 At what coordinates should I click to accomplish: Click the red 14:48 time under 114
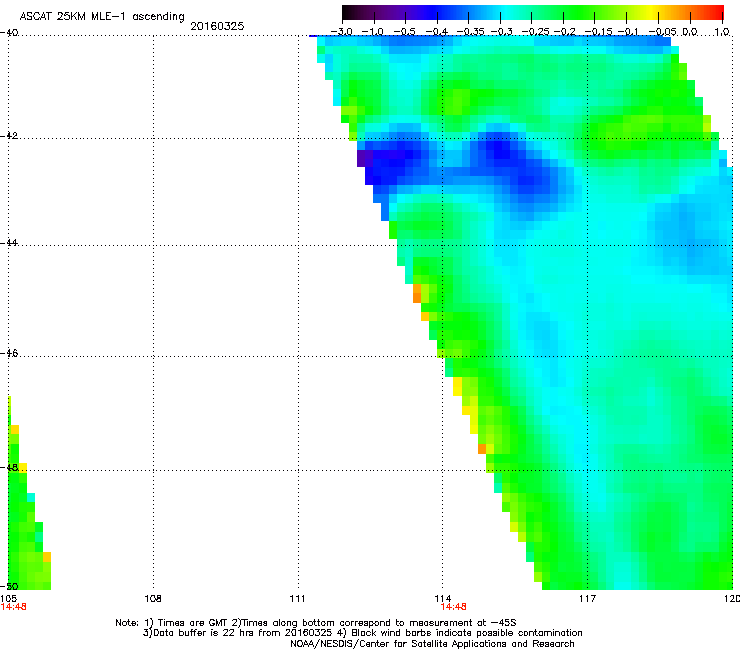click(x=454, y=607)
